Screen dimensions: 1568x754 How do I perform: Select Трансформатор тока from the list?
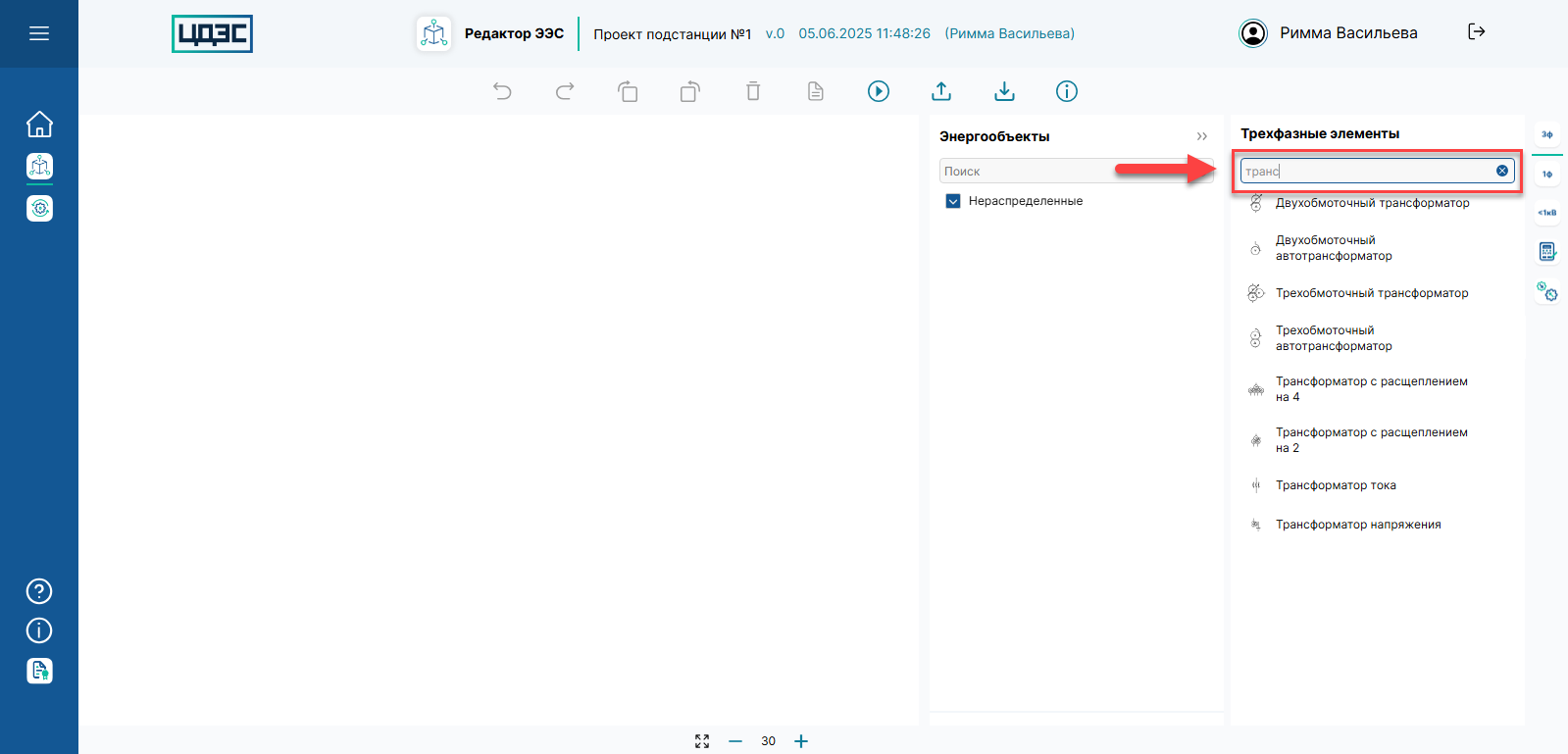pyautogui.click(x=1335, y=485)
